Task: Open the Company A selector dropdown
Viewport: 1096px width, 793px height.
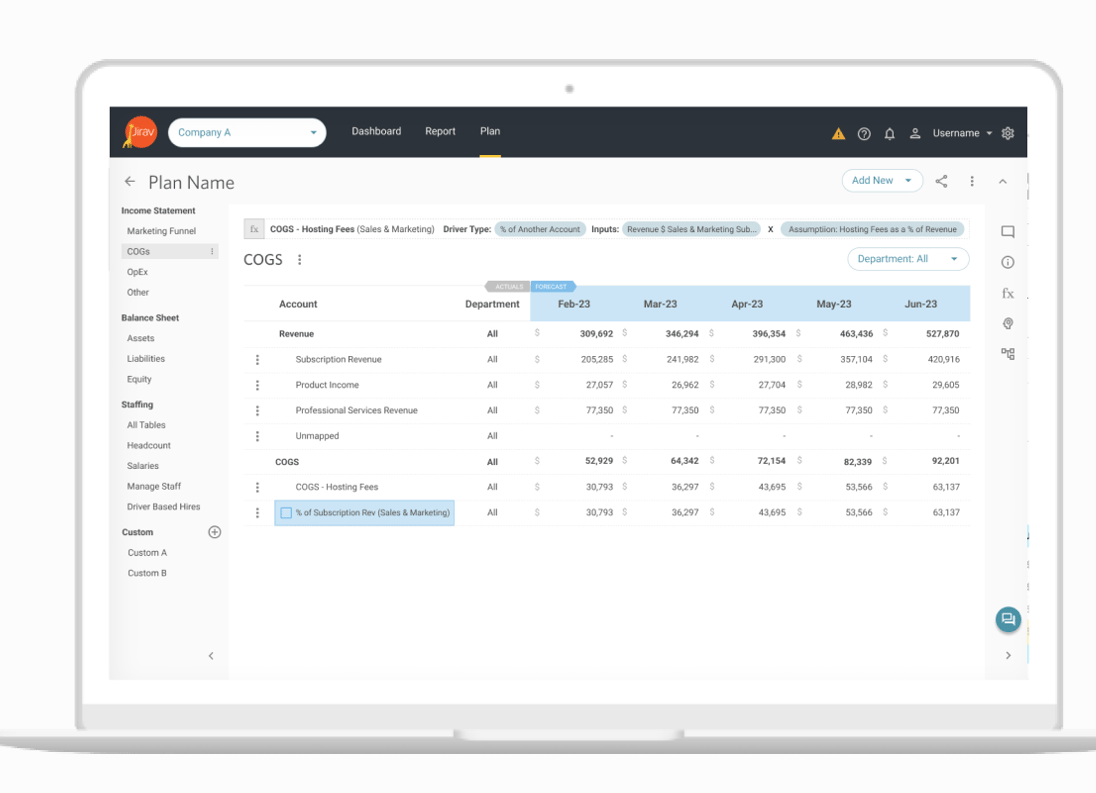Action: click(x=247, y=132)
